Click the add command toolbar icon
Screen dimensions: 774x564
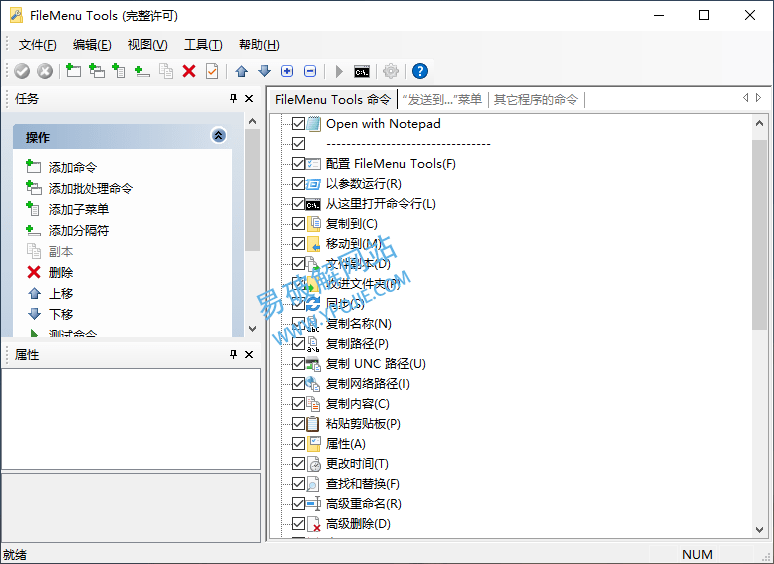click(x=74, y=71)
